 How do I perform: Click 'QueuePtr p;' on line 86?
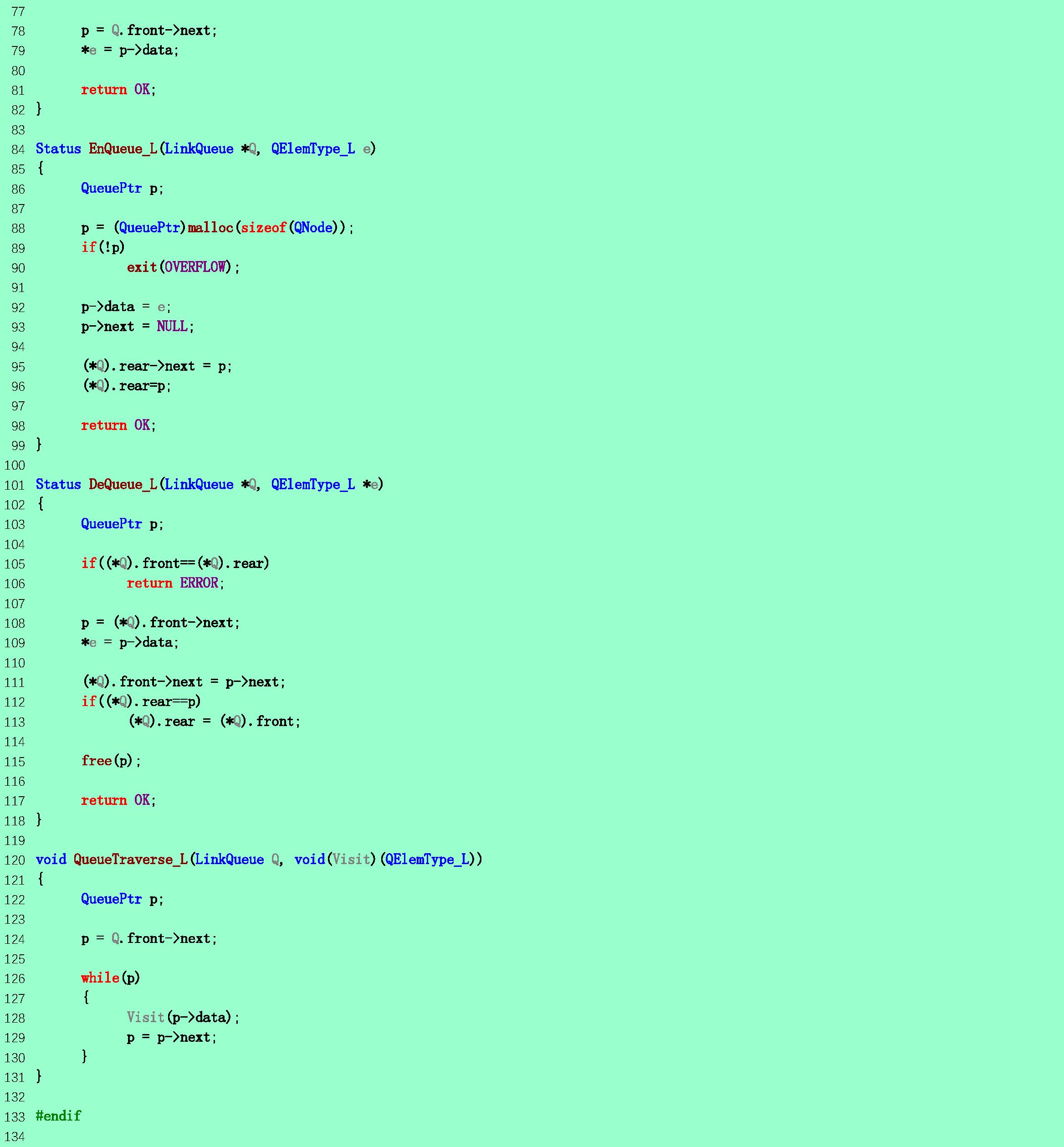123,188
